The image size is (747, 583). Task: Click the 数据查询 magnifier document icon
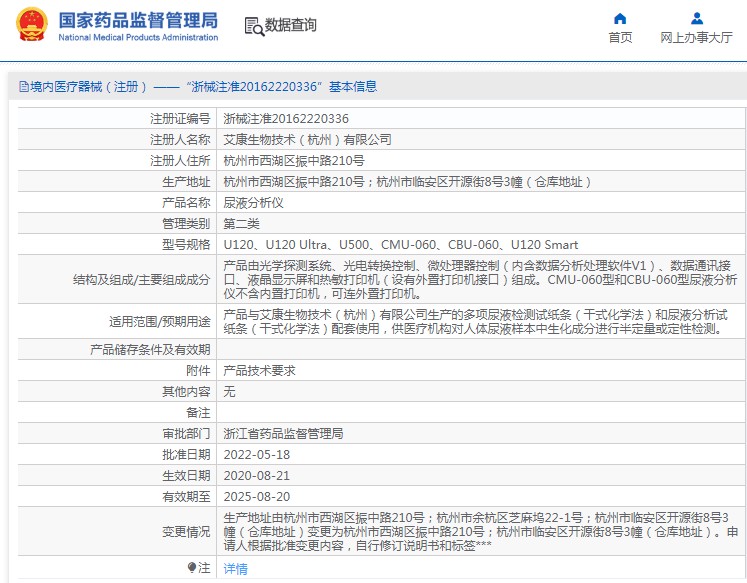pos(254,26)
